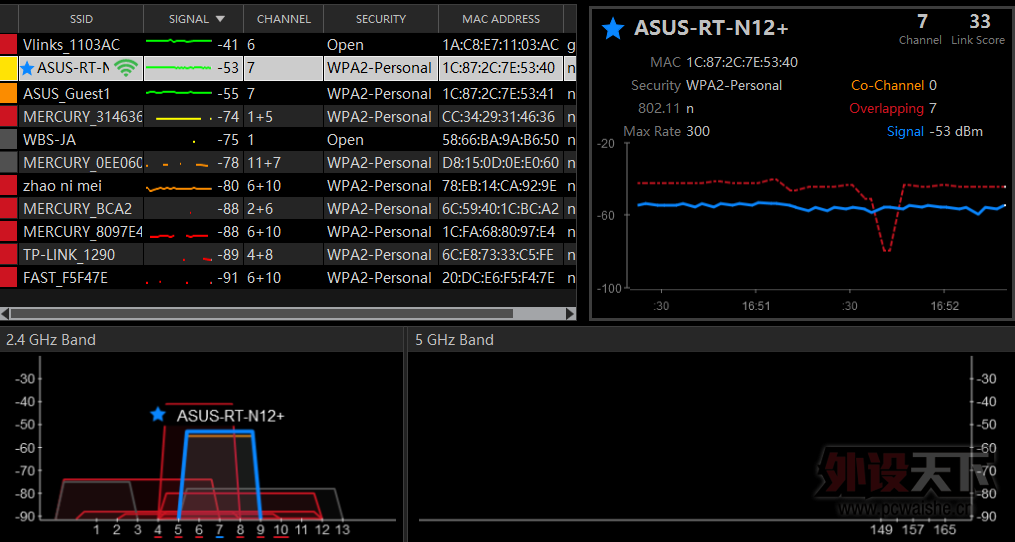1015x542 pixels.
Task: Click channel 165 on 5 GHz axis
Action: click(943, 530)
